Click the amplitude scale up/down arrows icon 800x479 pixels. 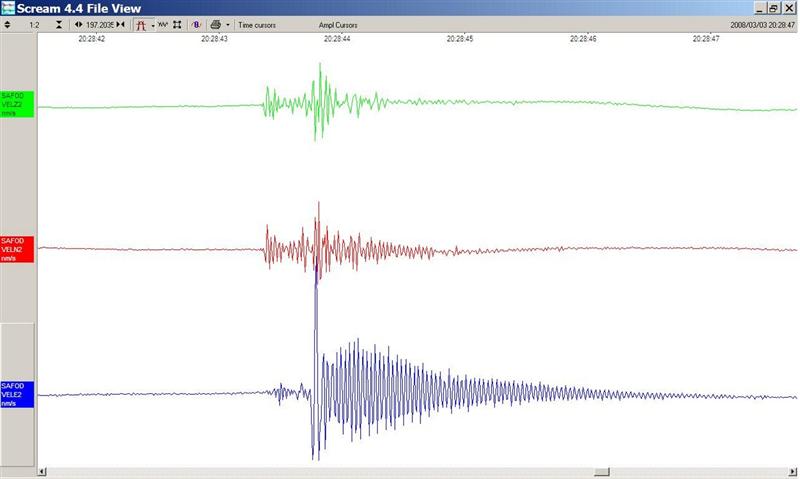click(x=8, y=24)
